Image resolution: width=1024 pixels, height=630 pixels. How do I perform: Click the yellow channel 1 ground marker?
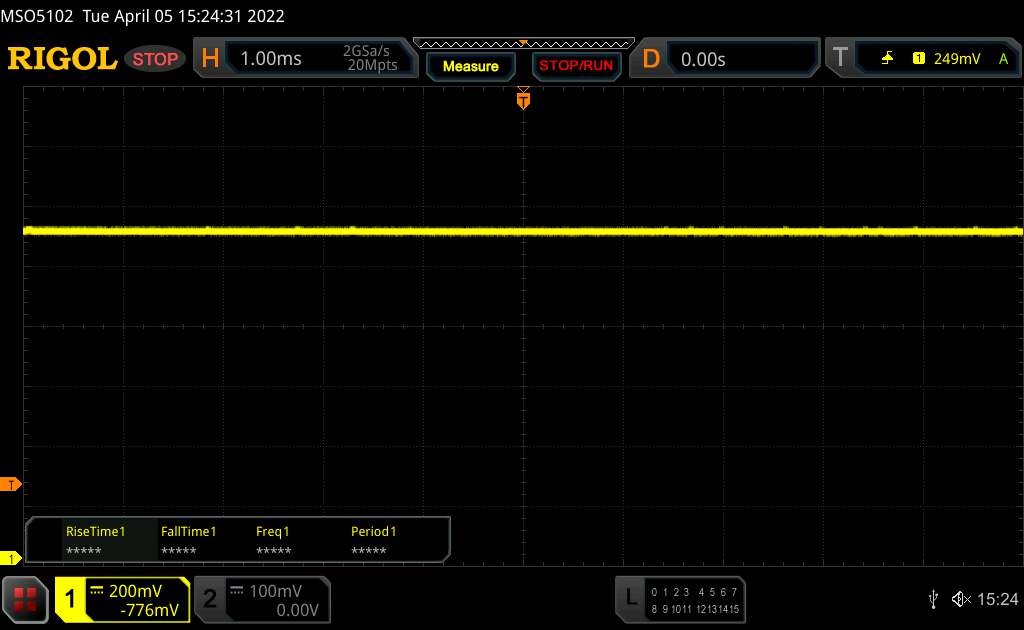coord(10,558)
